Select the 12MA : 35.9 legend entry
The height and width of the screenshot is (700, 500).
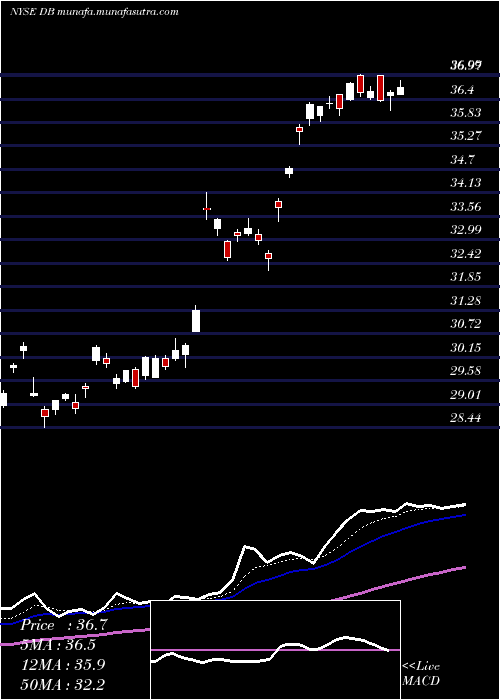click(62, 665)
